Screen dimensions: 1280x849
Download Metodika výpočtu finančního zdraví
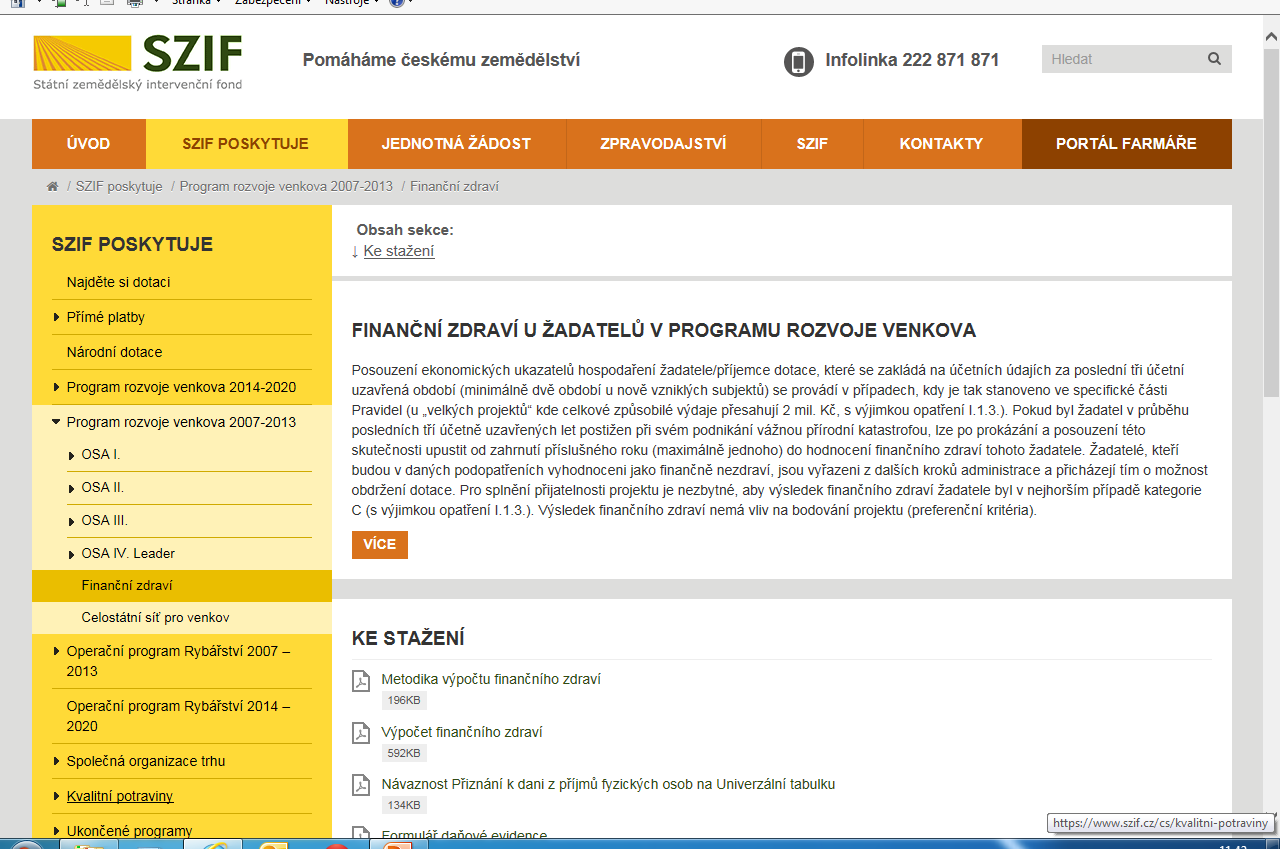tap(491, 679)
